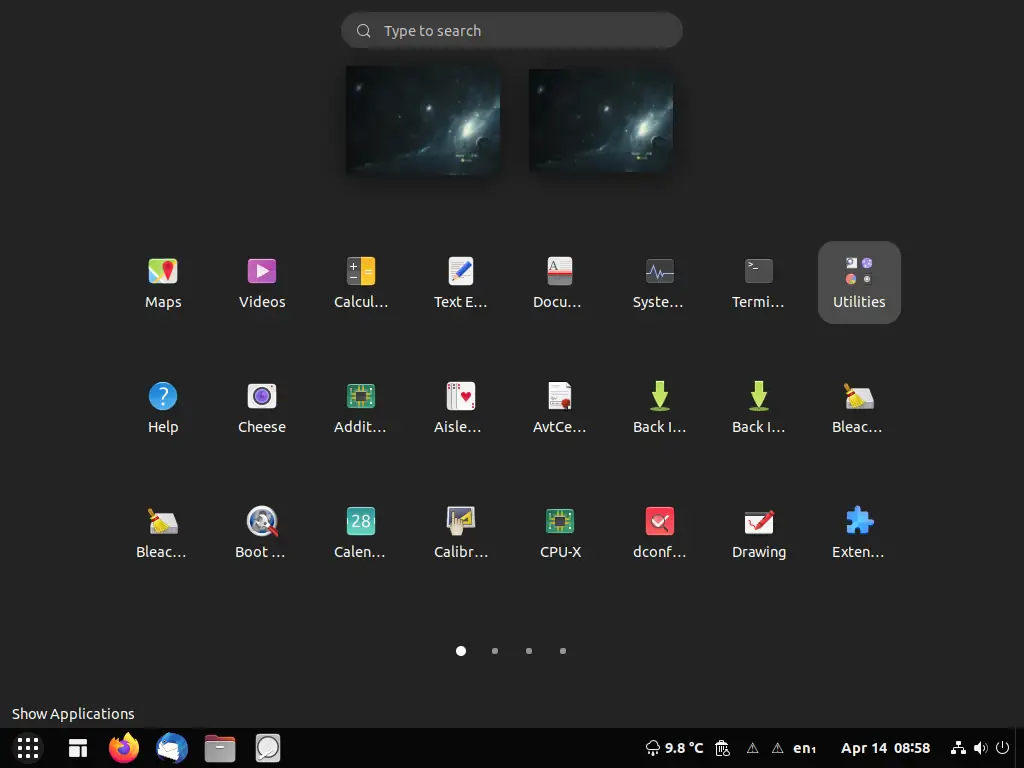The width and height of the screenshot is (1024, 768).
Task: Go to the second app grid page dot
Action: pyautogui.click(x=495, y=651)
